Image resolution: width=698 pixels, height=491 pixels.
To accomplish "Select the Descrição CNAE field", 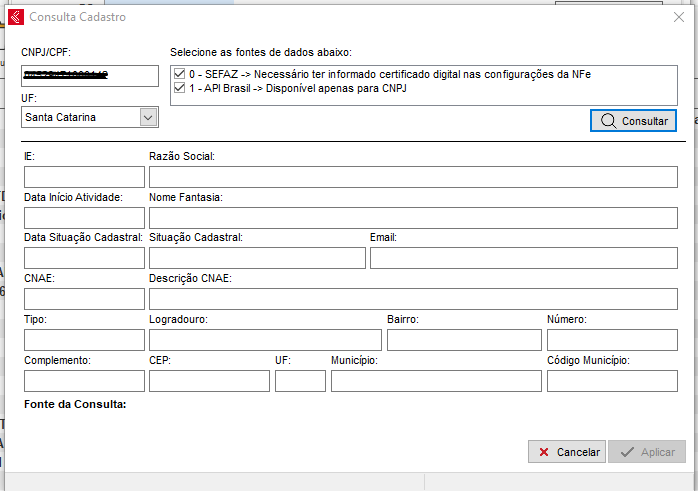I will click(x=412, y=299).
